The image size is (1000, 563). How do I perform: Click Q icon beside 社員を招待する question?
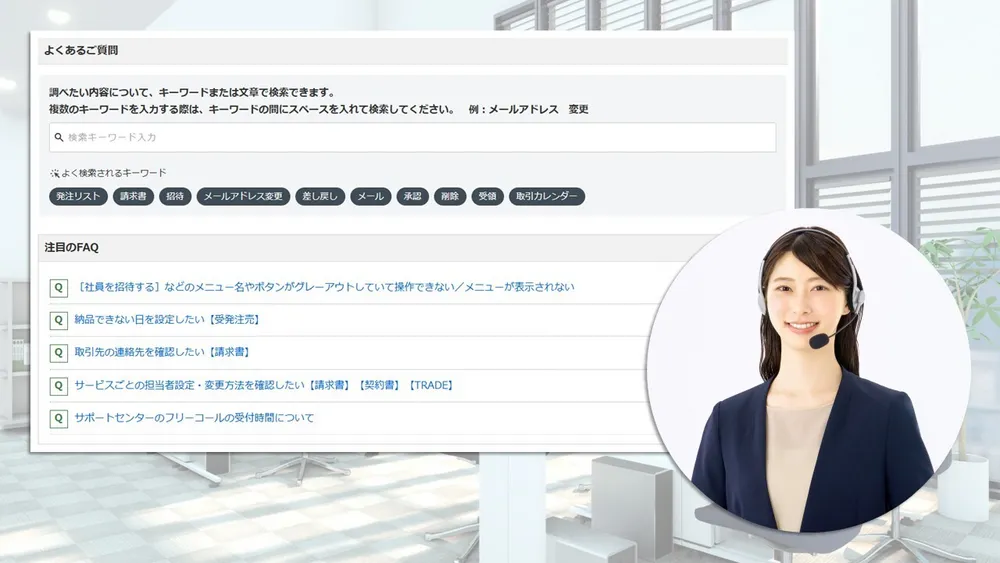point(59,288)
